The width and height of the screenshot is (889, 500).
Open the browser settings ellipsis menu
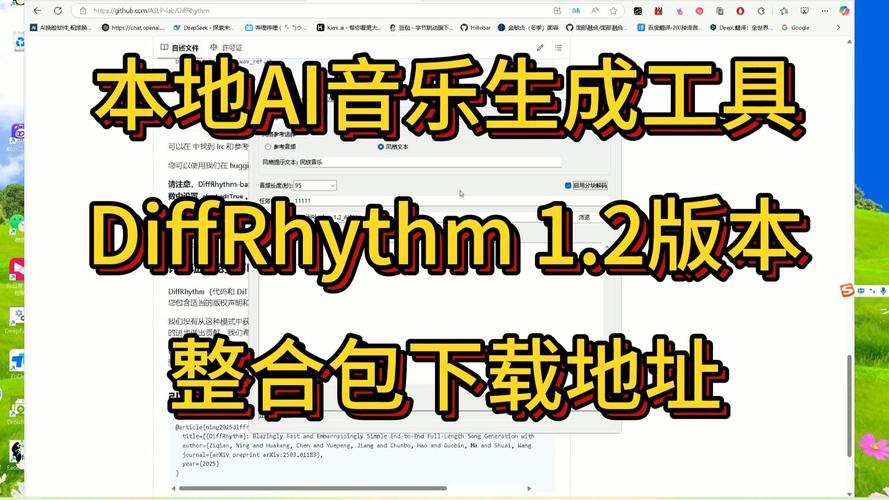tap(824, 10)
